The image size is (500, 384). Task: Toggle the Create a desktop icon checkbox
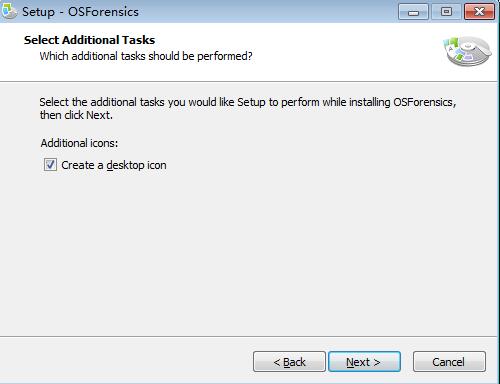50,165
